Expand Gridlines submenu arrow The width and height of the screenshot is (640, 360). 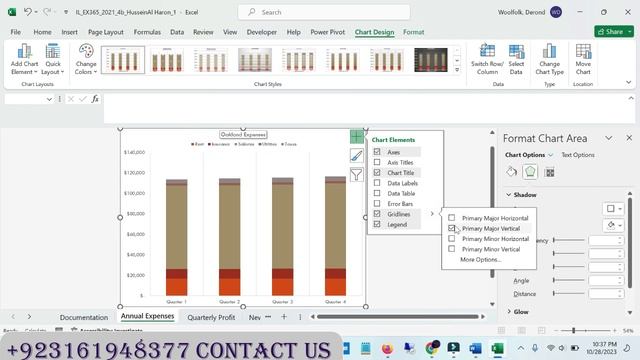[432, 213]
